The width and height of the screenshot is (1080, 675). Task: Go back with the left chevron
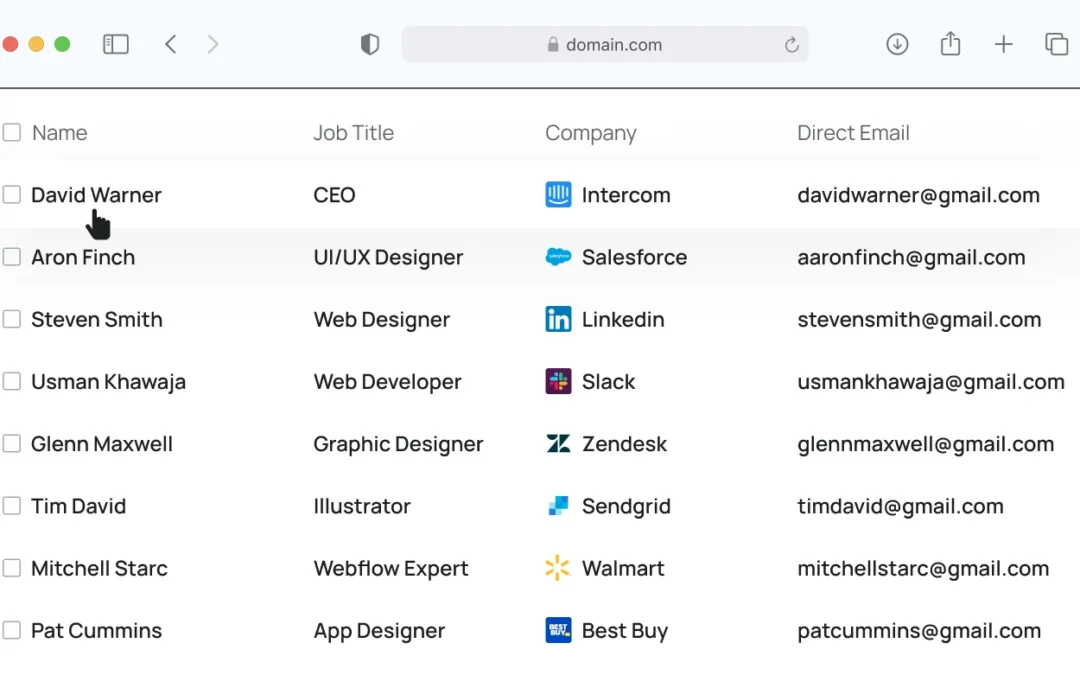pos(171,44)
